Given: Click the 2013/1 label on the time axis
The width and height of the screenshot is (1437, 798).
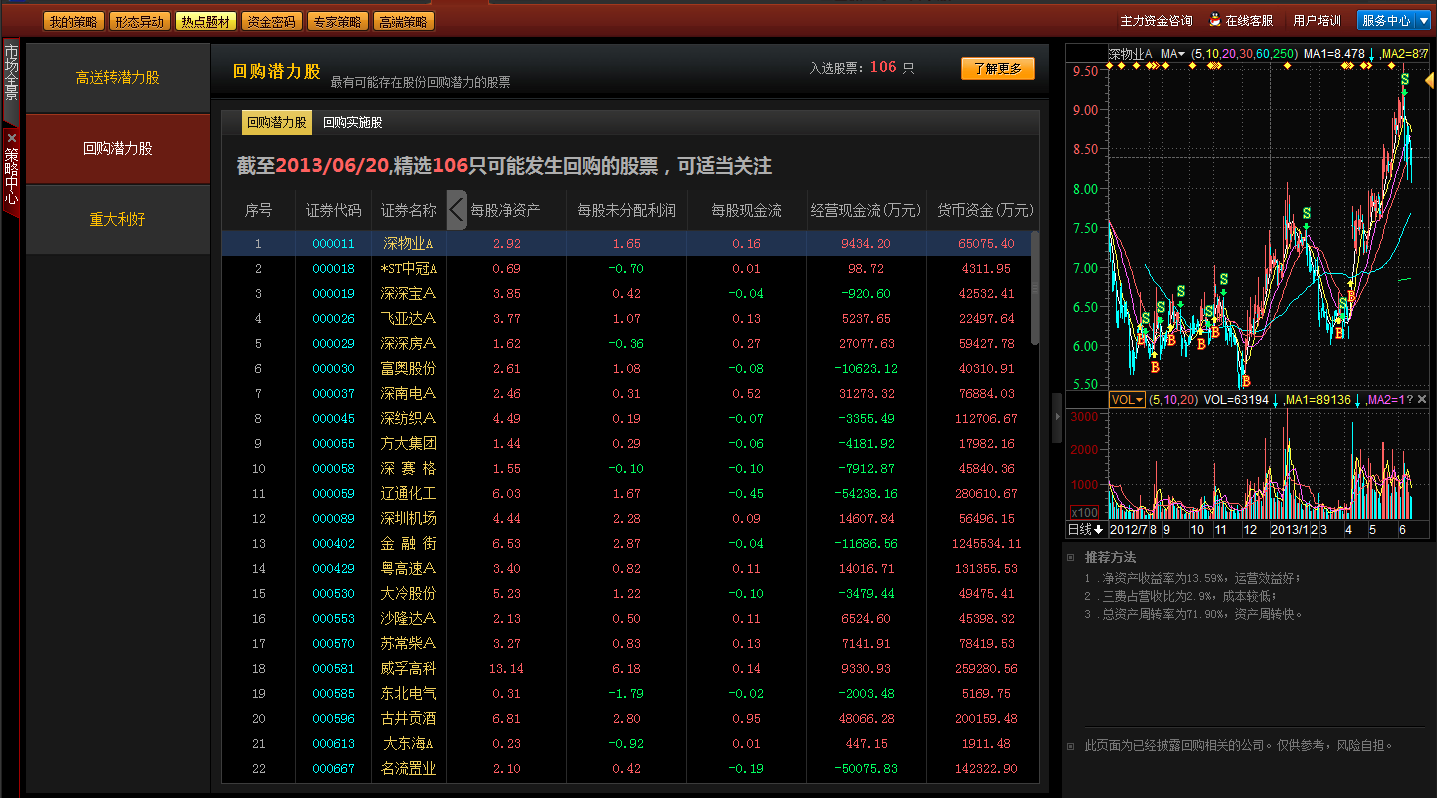Looking at the screenshot, I should click(x=1289, y=529).
